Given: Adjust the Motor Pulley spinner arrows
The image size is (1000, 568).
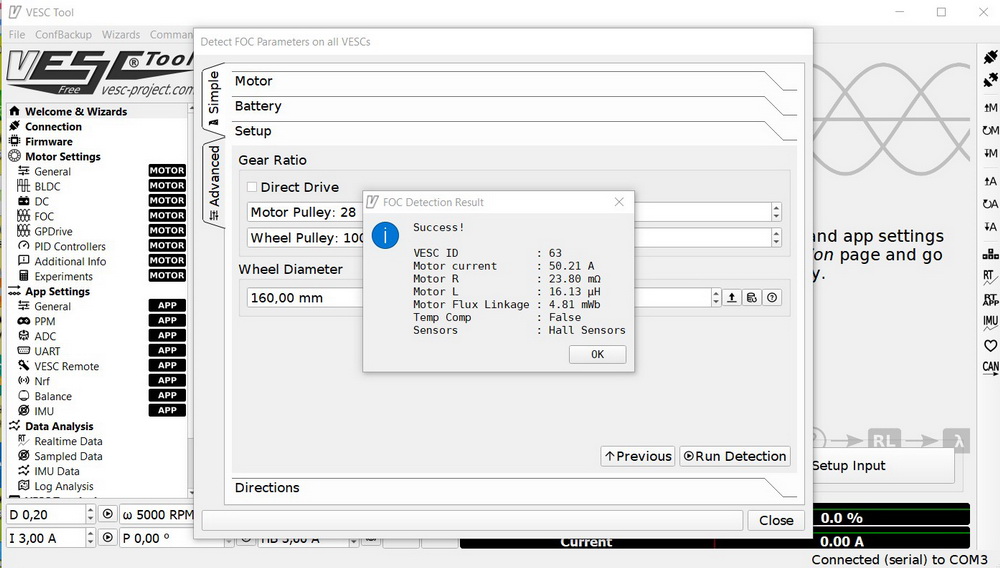Looking at the screenshot, I should click(776, 212).
